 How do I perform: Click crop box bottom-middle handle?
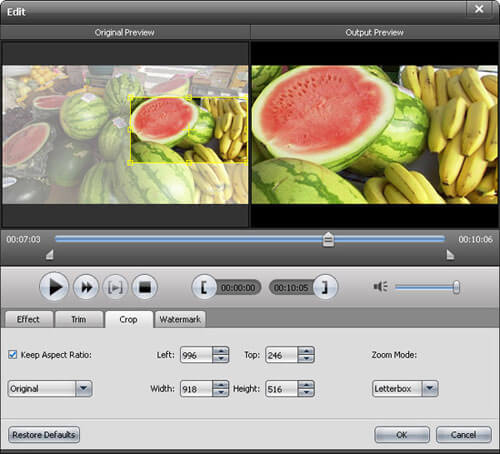click(189, 163)
